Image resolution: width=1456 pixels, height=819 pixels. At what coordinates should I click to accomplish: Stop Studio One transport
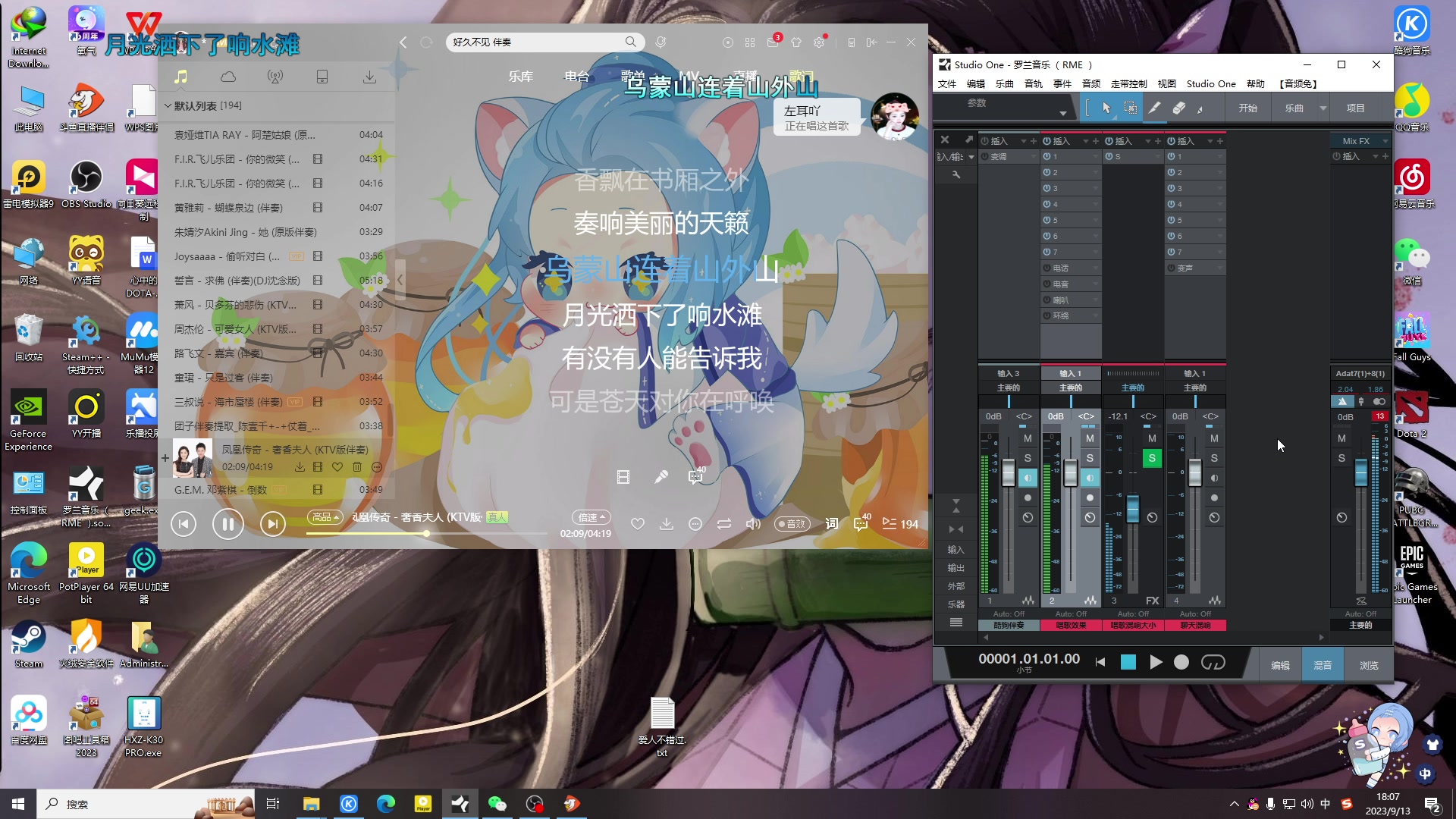click(x=1128, y=662)
